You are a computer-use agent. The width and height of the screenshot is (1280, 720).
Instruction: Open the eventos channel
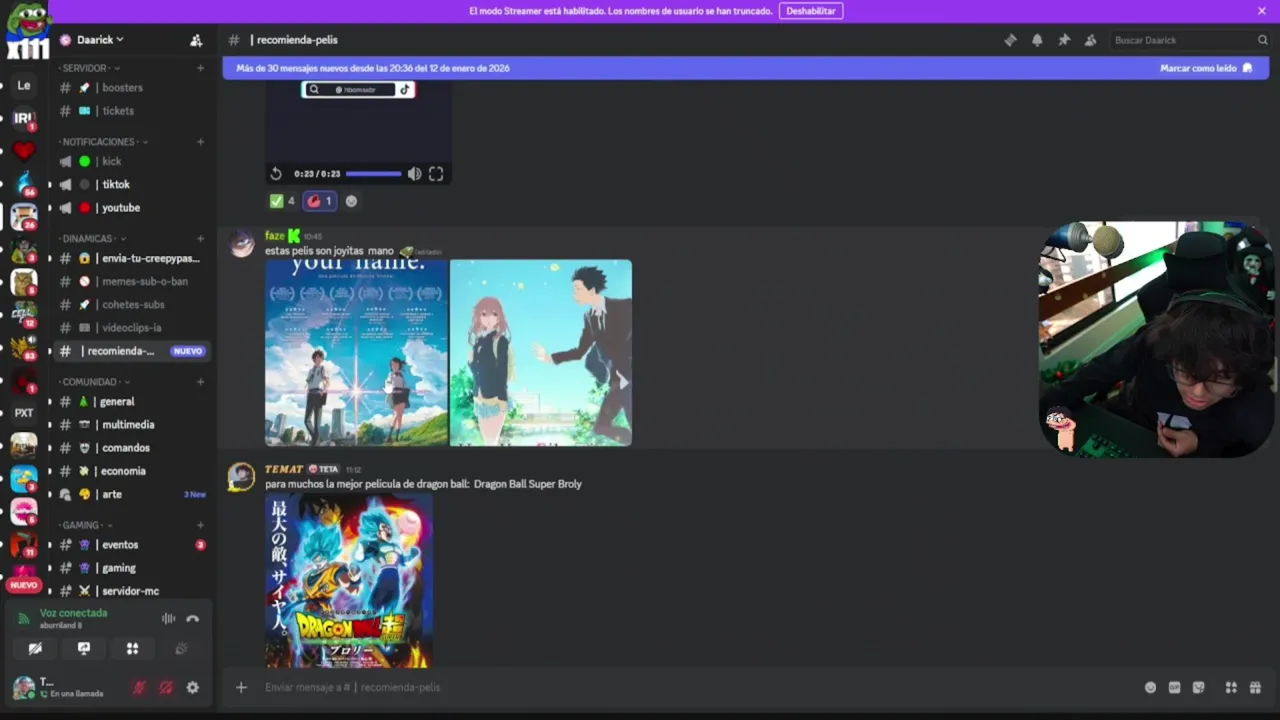132,545
